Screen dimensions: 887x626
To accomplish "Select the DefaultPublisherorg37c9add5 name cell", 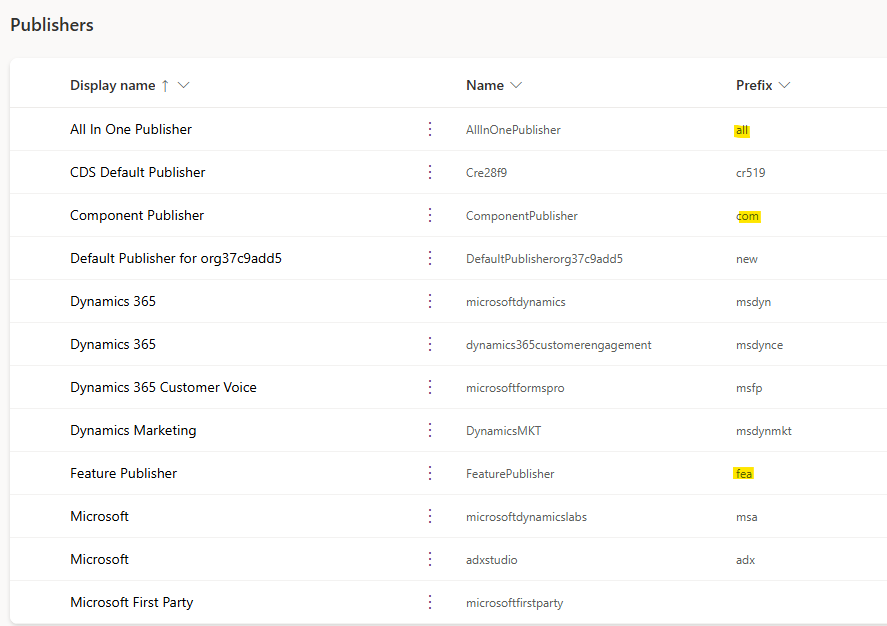I will coord(544,259).
